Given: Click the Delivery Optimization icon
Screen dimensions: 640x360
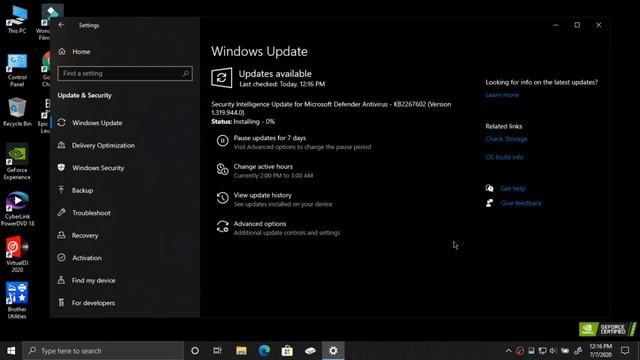Looking at the screenshot, I should [61, 145].
